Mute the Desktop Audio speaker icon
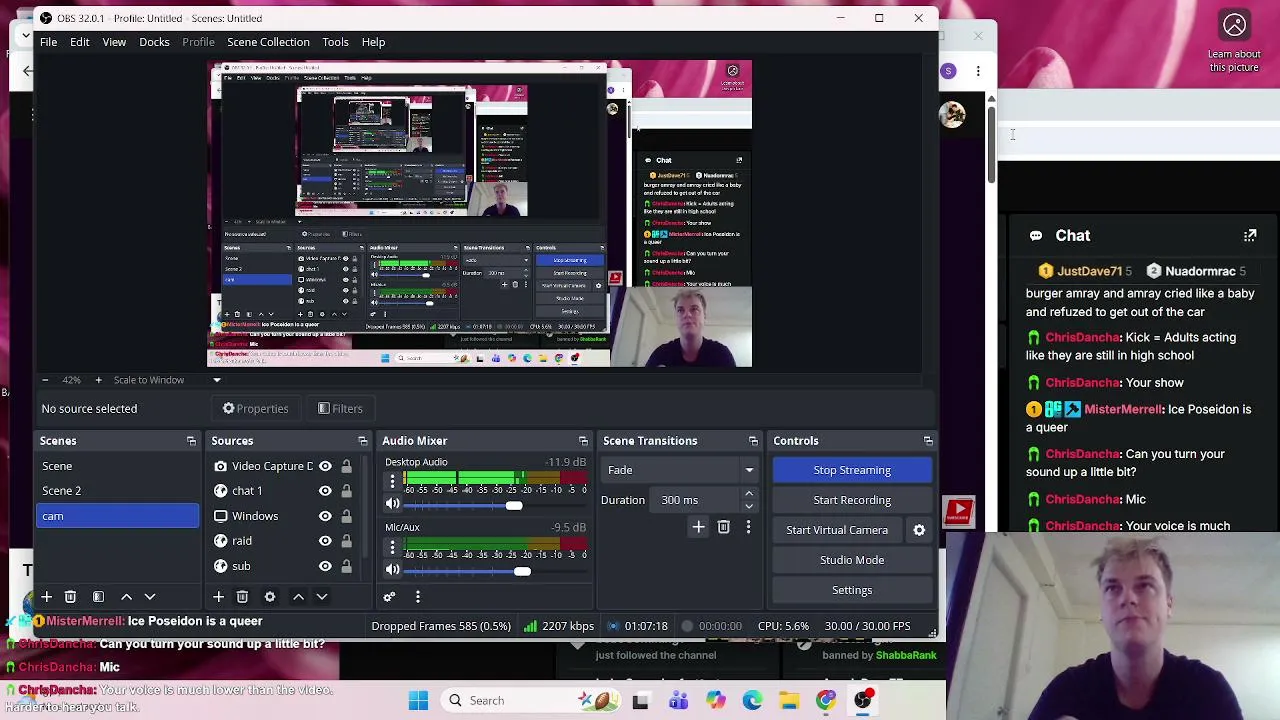This screenshot has width=1280, height=720. [x=392, y=505]
